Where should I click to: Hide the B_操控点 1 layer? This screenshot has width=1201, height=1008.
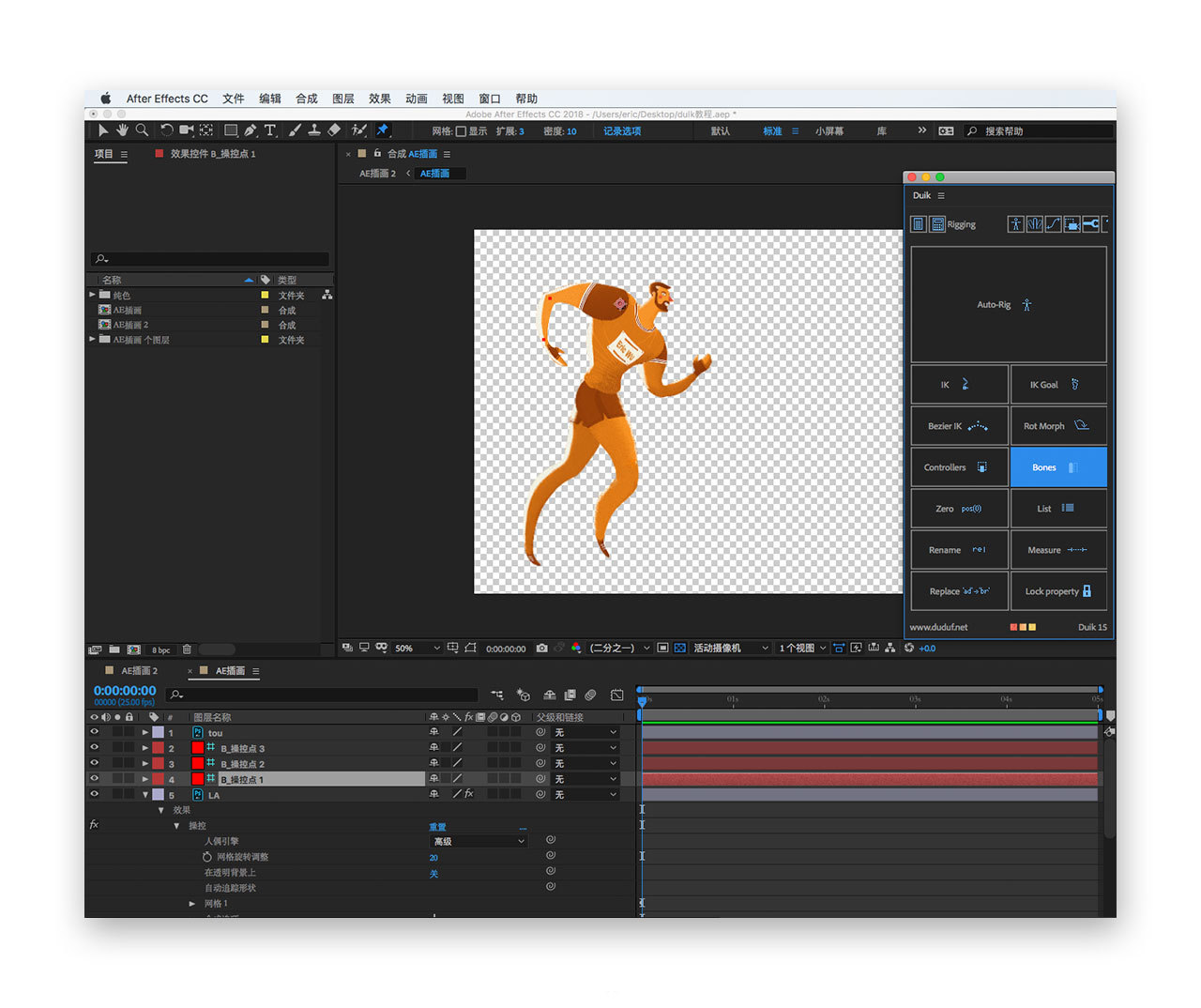coord(94,779)
